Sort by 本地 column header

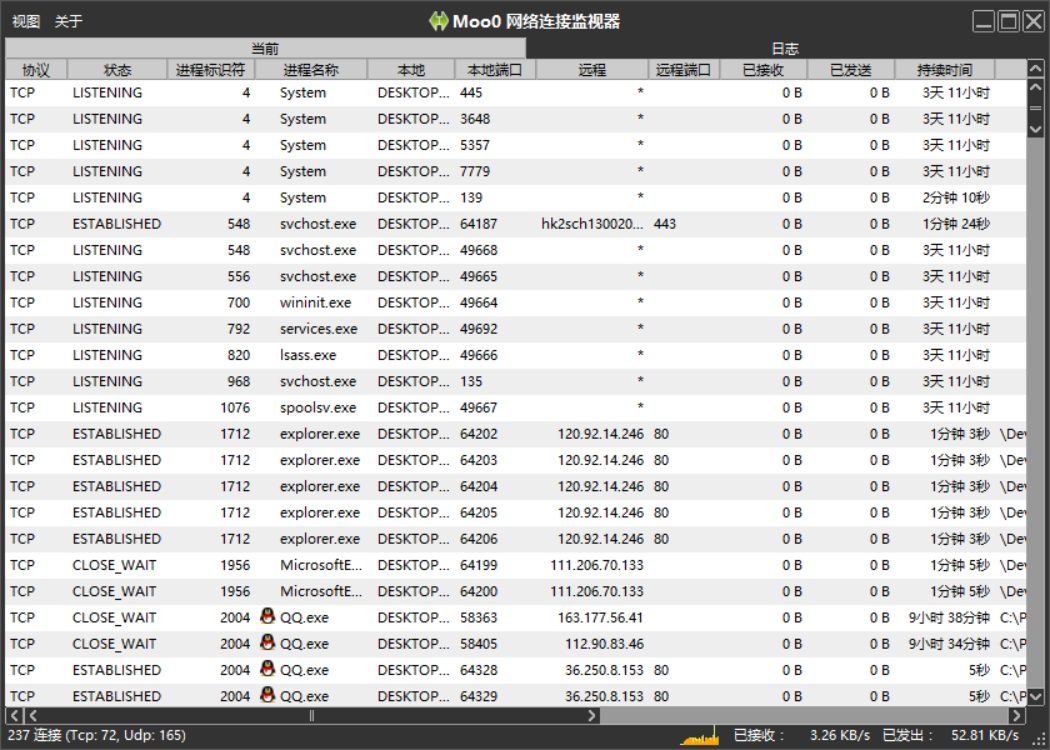(x=411, y=70)
